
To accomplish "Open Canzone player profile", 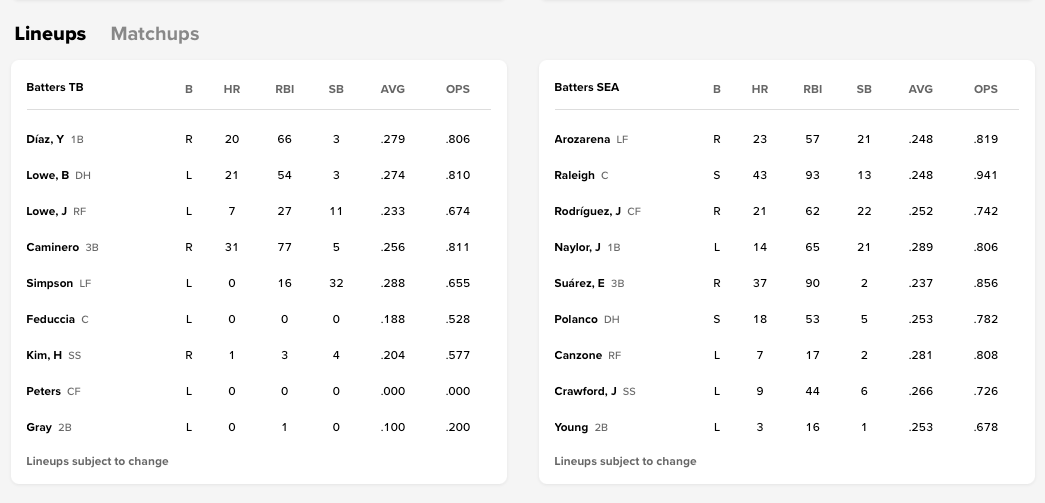I will pyautogui.click(x=578, y=355).
